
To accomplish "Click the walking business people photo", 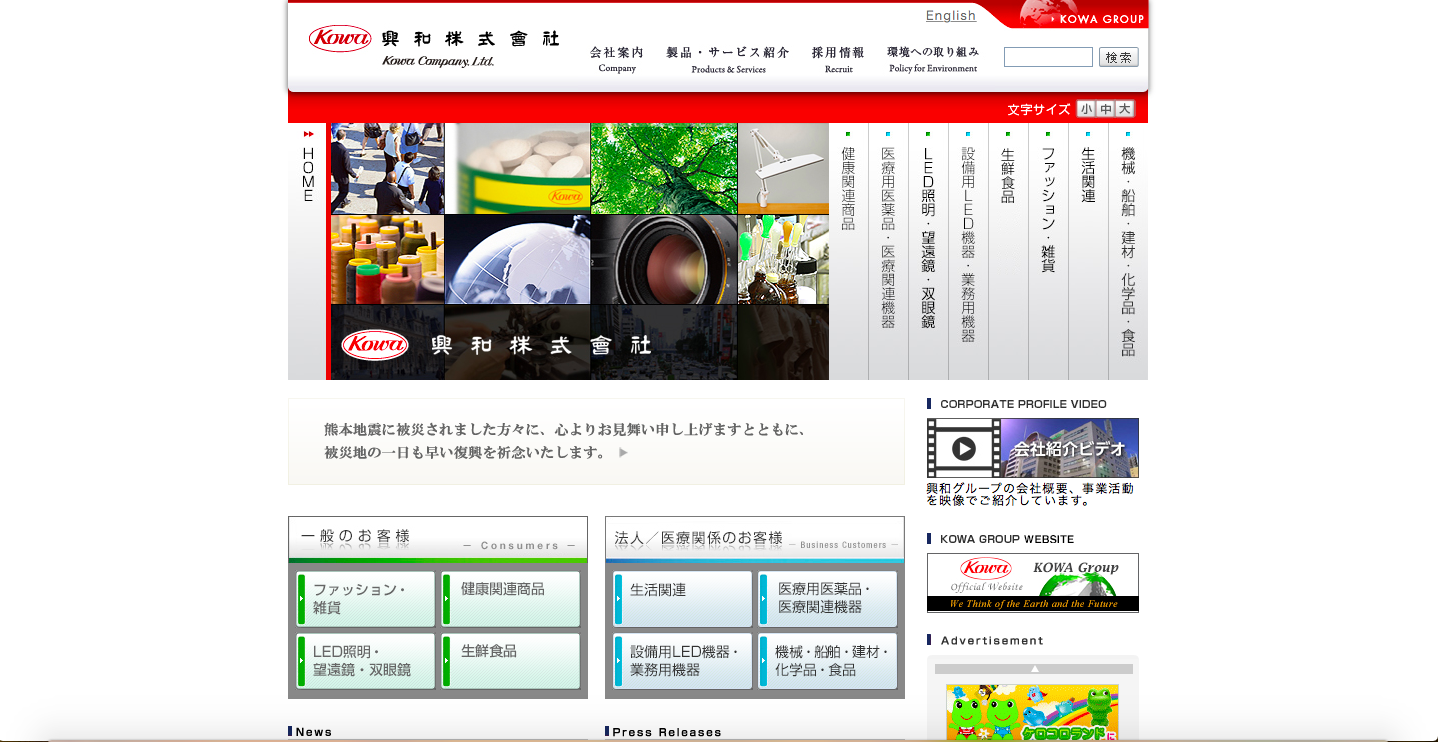I will (x=387, y=168).
